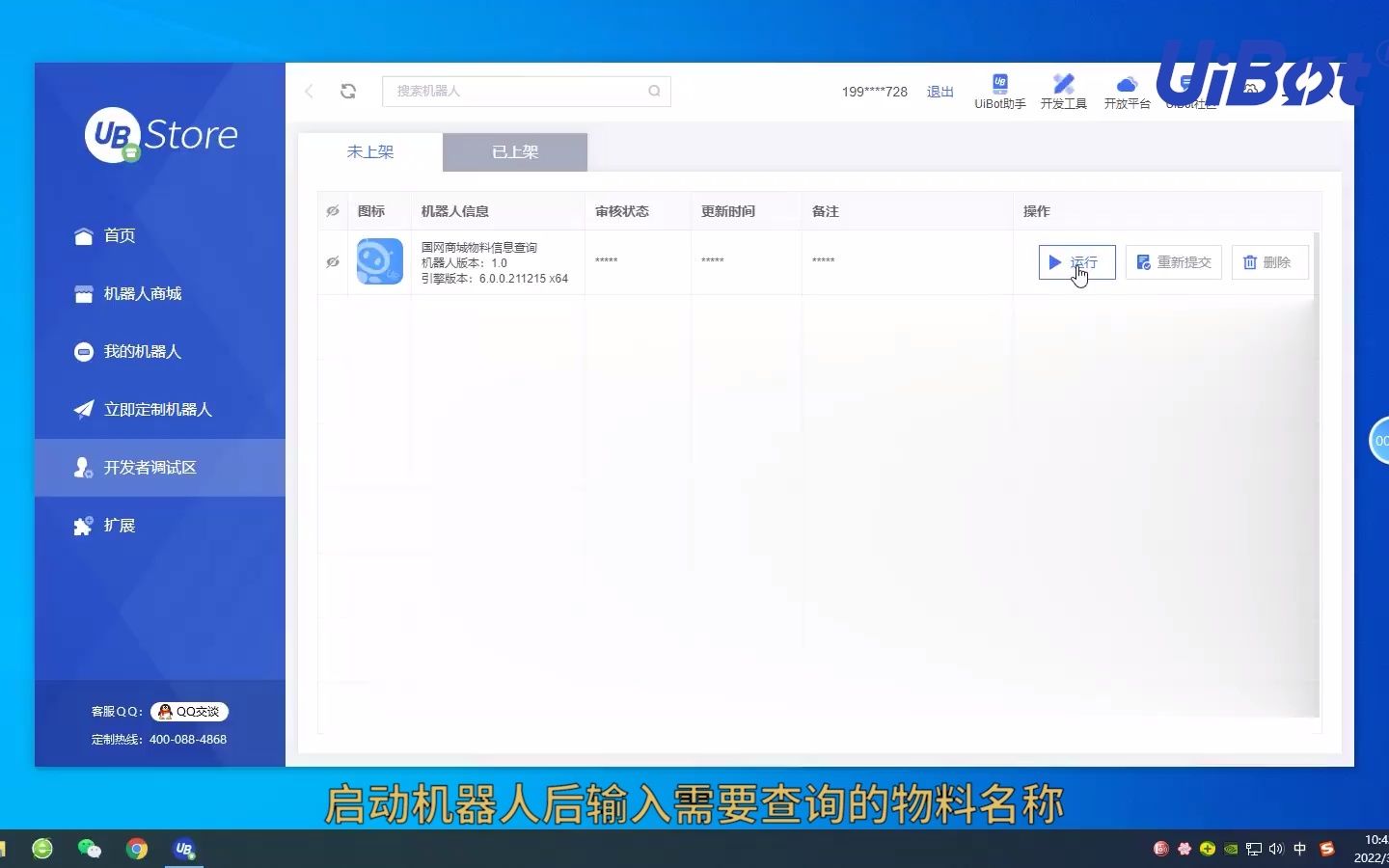Click the yellow-green plus tray icon

click(x=1208, y=849)
